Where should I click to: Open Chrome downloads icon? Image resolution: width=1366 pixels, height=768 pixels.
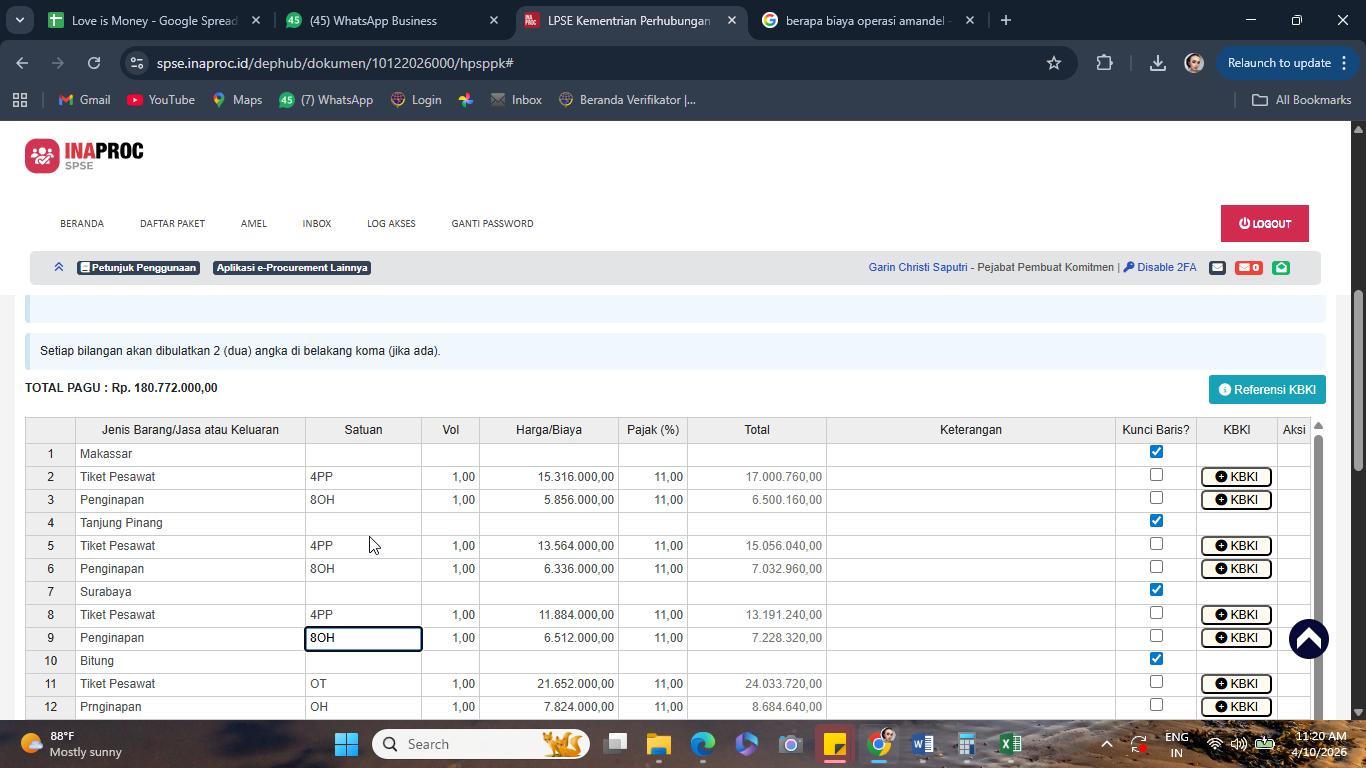pos(1157,63)
